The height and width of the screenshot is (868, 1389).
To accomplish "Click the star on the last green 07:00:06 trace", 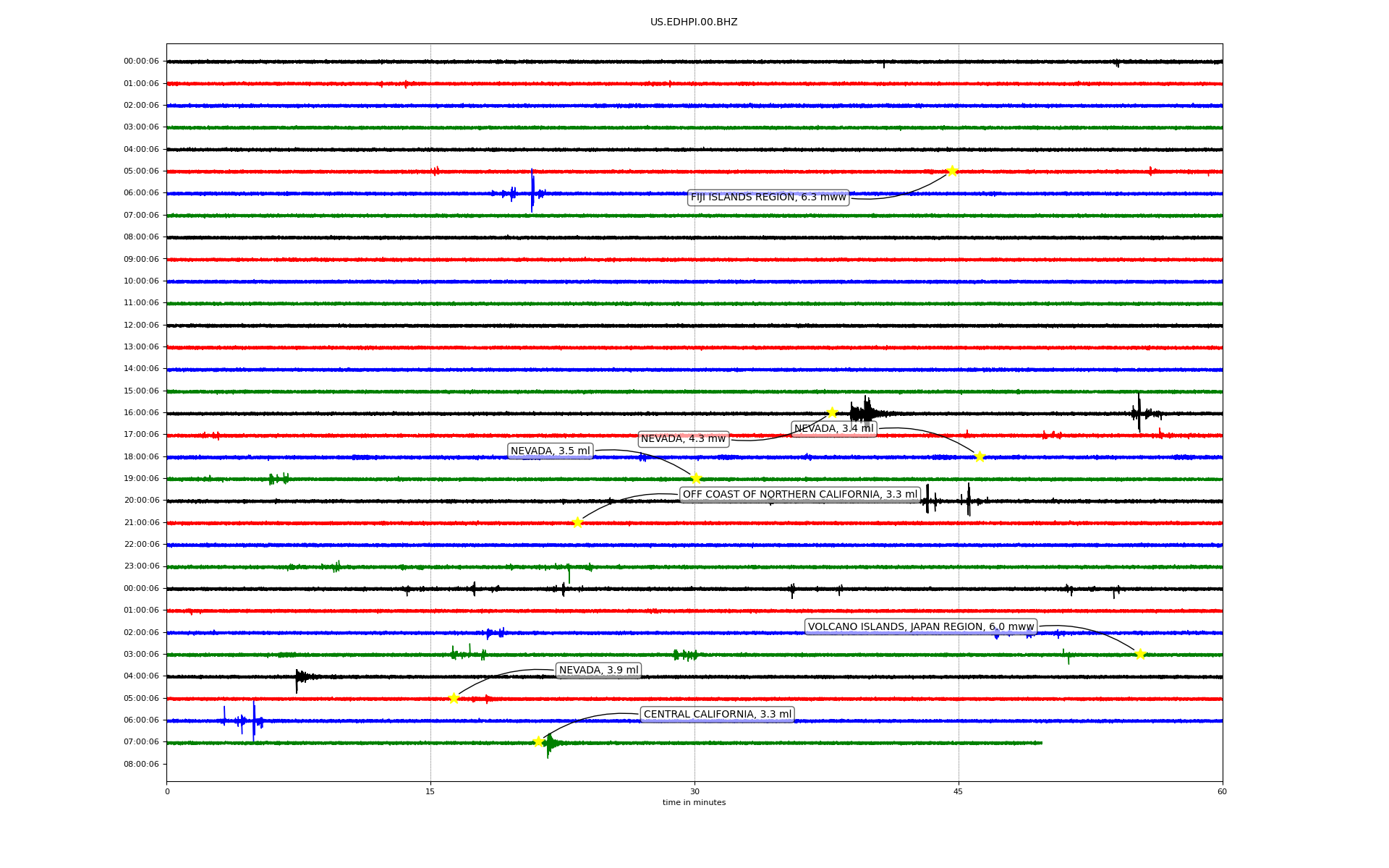I will 538,741.
